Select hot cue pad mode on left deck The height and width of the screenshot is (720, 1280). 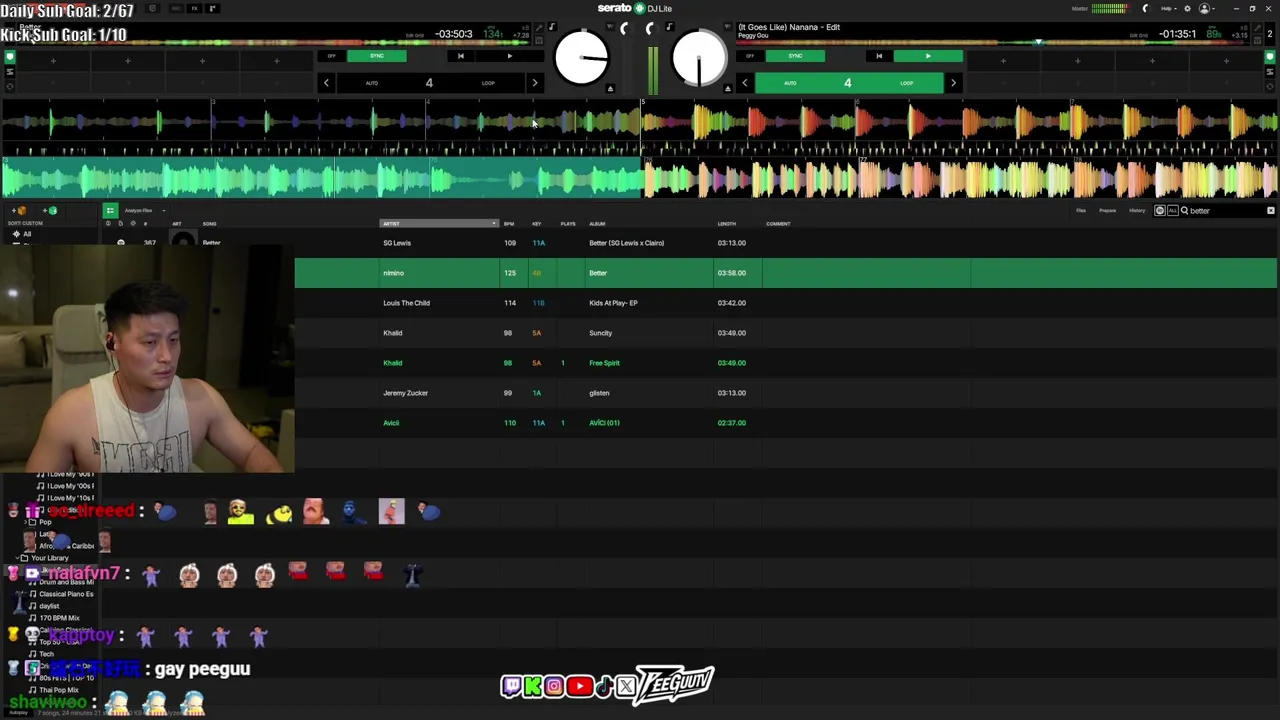pos(10,57)
